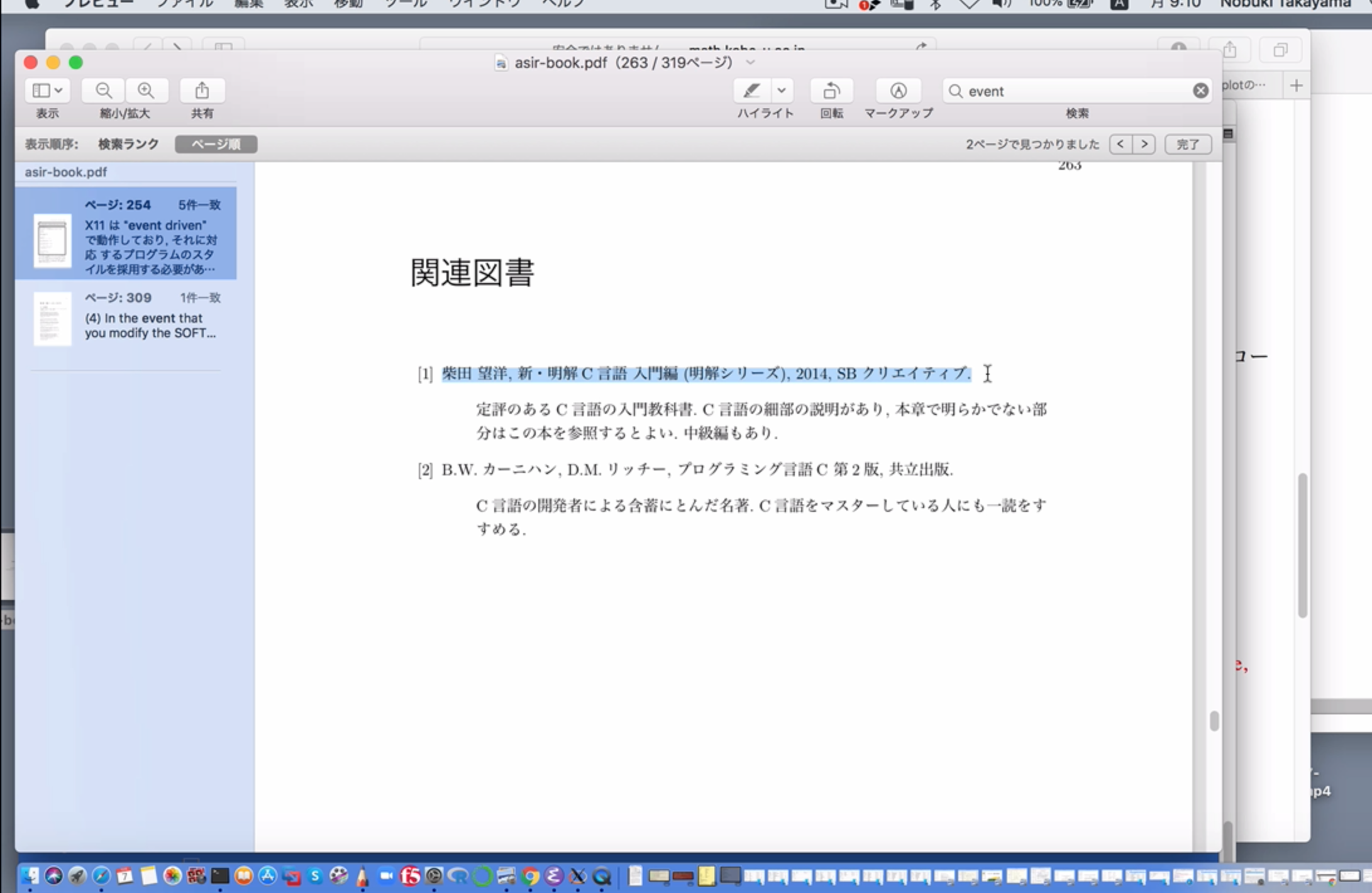
Task: Open Terminal from the Dock
Action: [220, 875]
